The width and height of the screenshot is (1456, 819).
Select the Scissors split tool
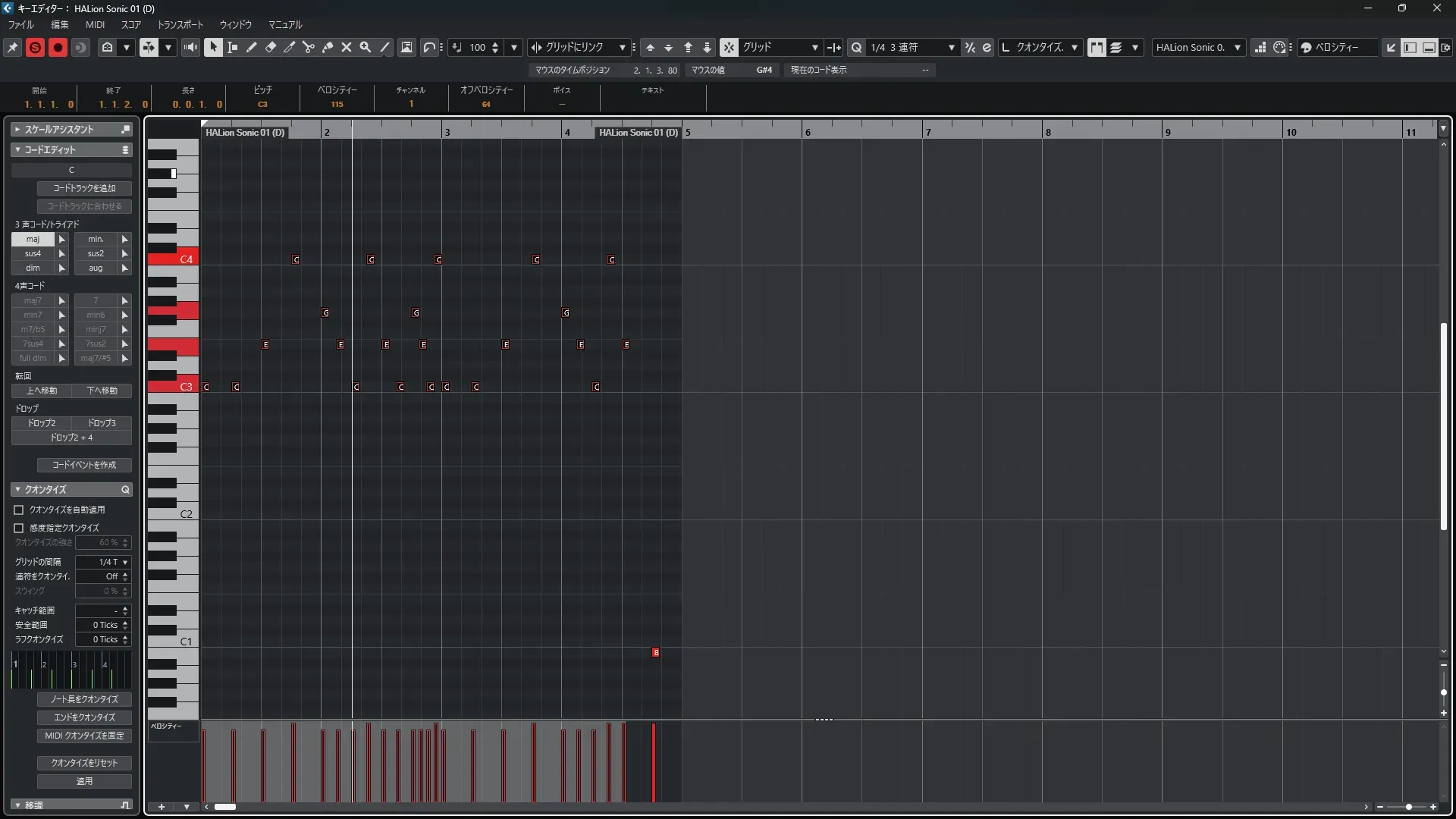[308, 47]
